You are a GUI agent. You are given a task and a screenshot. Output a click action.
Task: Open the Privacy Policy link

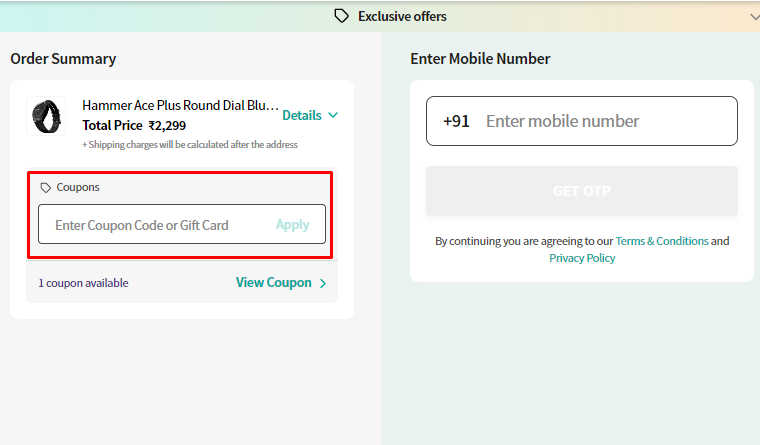click(582, 258)
